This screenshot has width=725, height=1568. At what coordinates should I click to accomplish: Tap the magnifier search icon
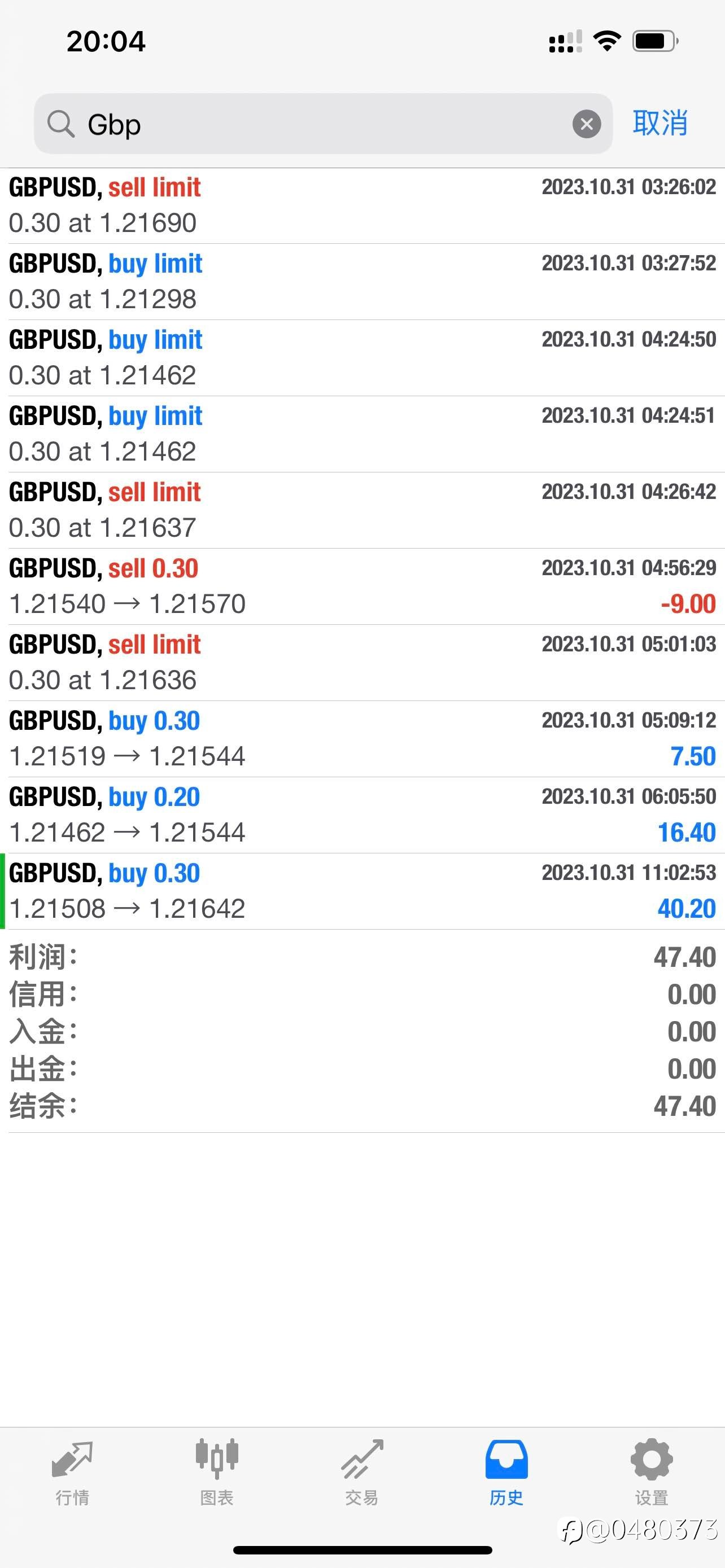click(x=61, y=124)
